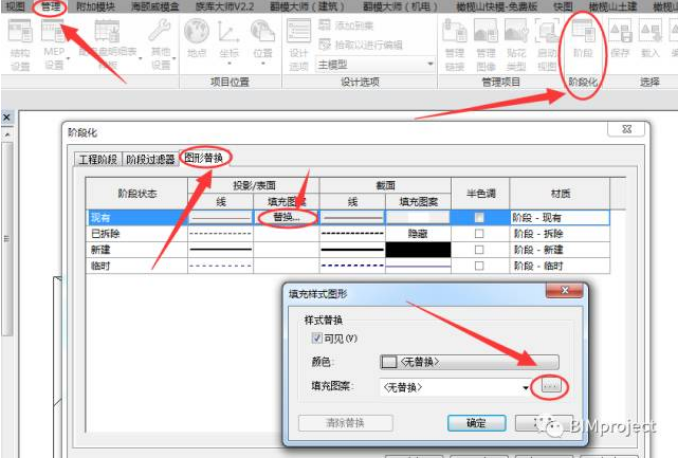Click the fill pattern browse ... button
The height and width of the screenshot is (460, 680).
point(551,386)
